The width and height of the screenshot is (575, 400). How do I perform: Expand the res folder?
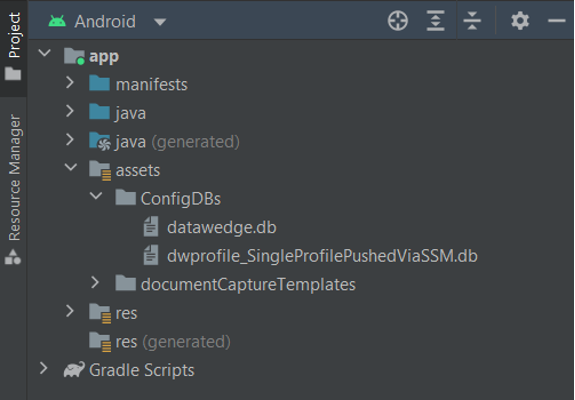pyautogui.click(x=70, y=311)
